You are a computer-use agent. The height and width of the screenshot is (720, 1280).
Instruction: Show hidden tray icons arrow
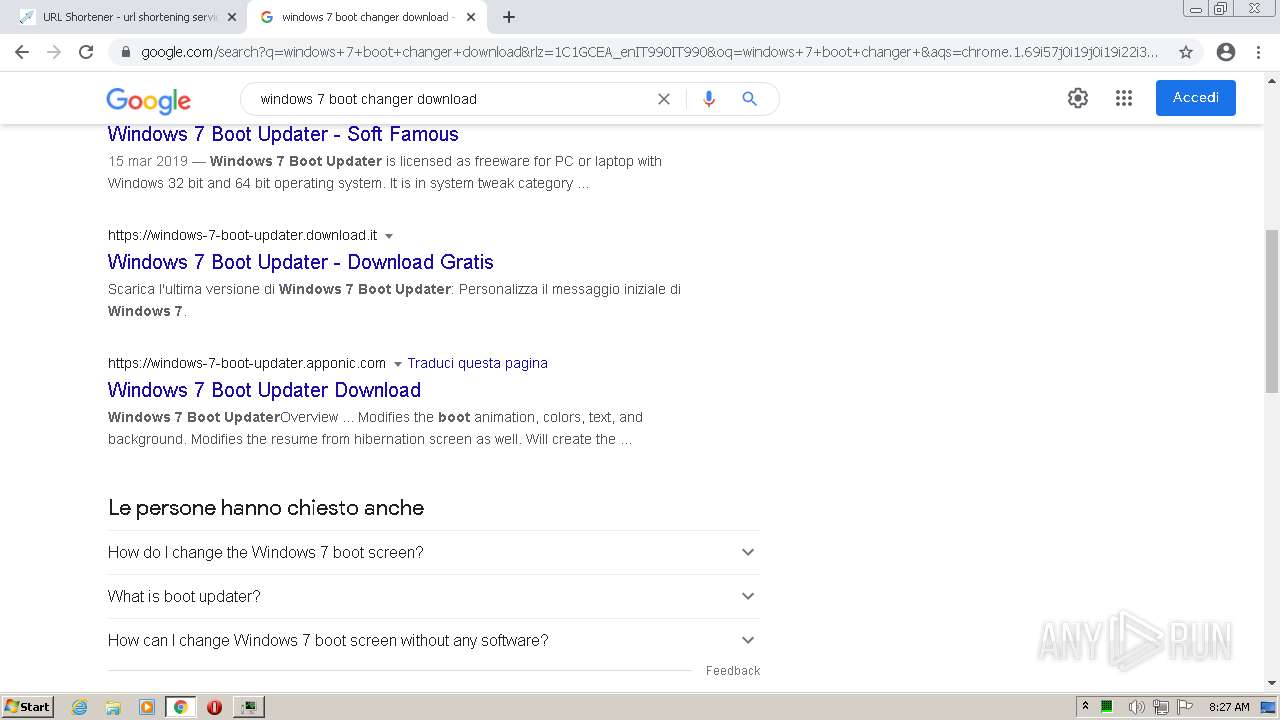coord(1085,707)
